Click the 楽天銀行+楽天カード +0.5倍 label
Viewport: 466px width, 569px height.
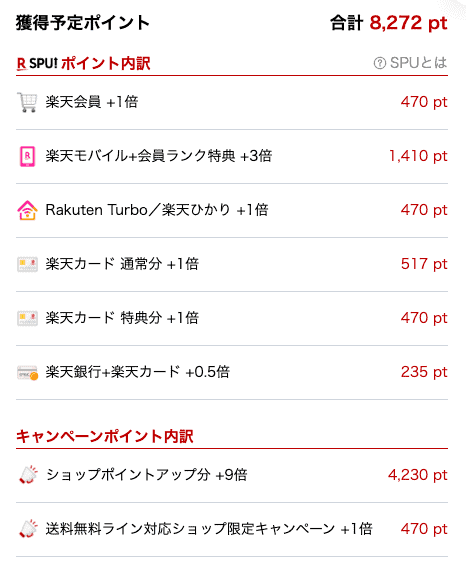pyautogui.click(x=138, y=372)
